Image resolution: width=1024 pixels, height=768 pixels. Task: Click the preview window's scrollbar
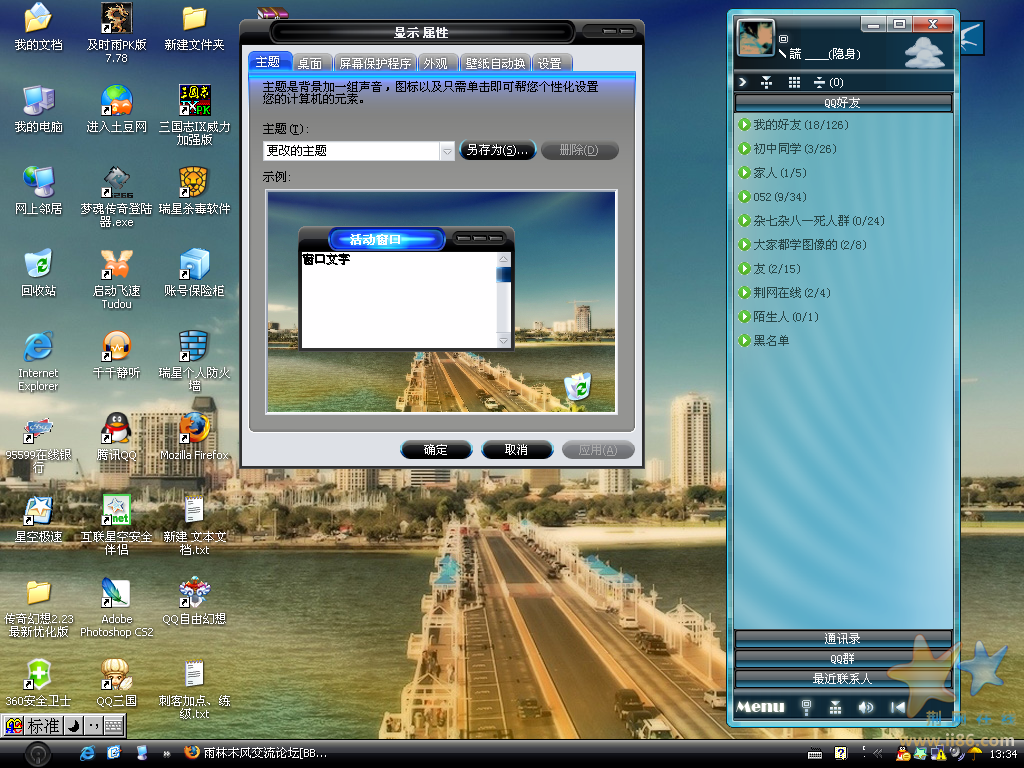coord(504,300)
